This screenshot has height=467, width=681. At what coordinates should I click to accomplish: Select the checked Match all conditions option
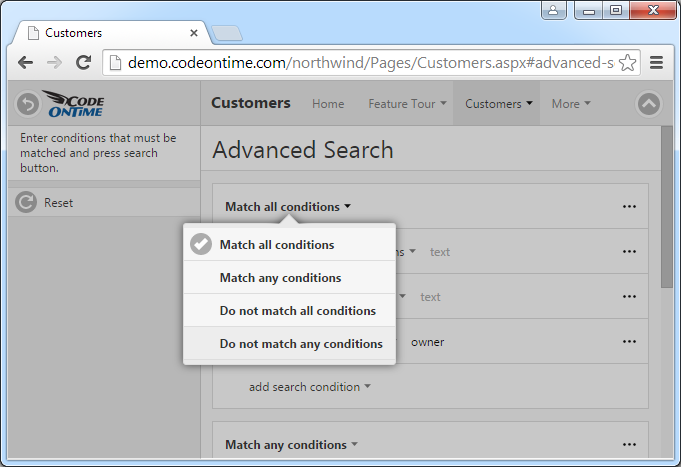coord(277,245)
